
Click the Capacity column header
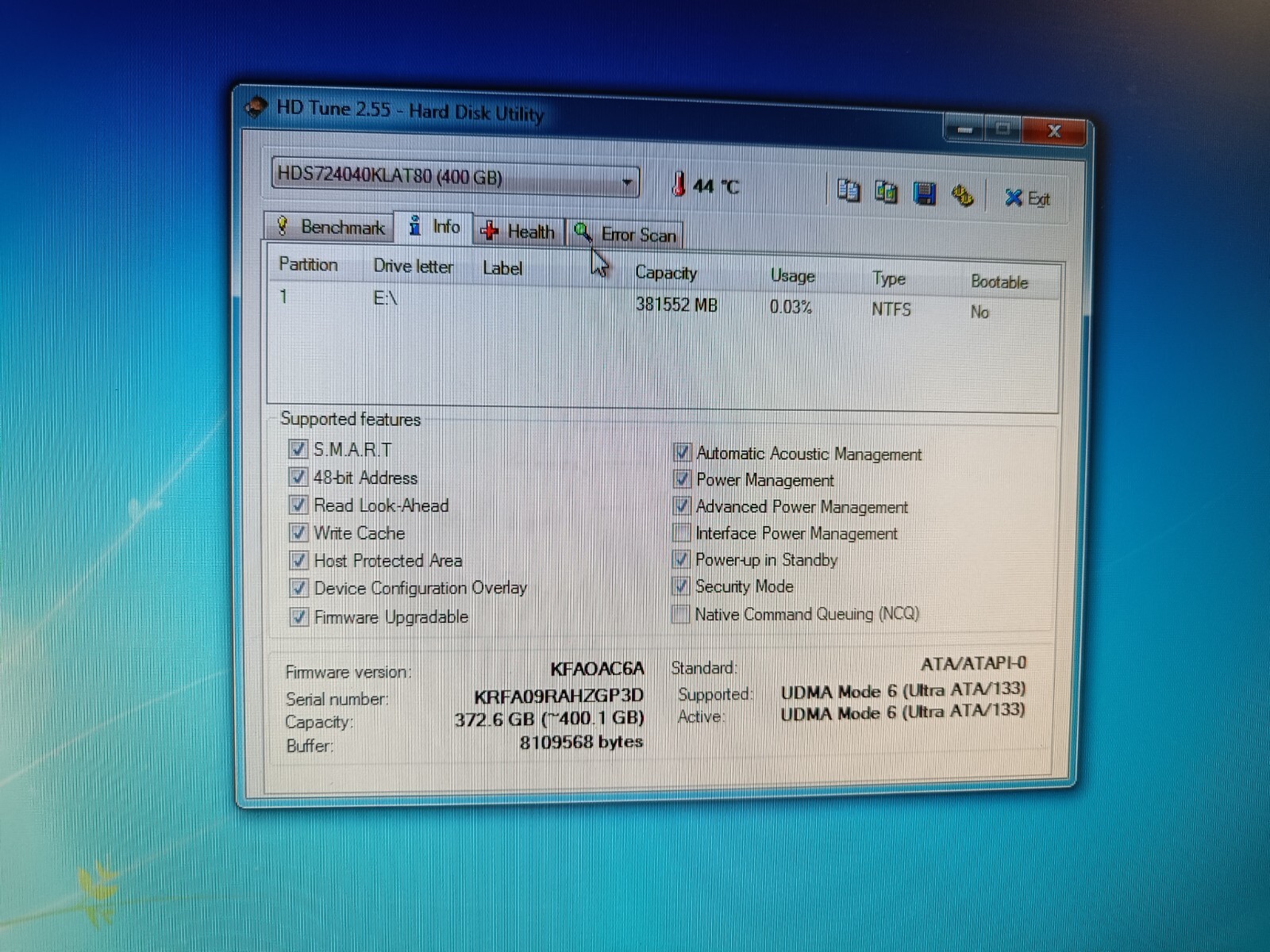coord(666,273)
